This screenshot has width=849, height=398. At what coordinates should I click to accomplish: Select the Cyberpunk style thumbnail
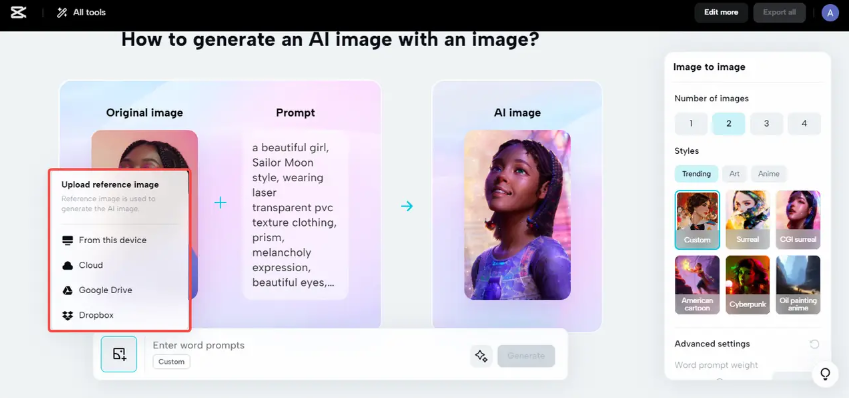tap(748, 285)
